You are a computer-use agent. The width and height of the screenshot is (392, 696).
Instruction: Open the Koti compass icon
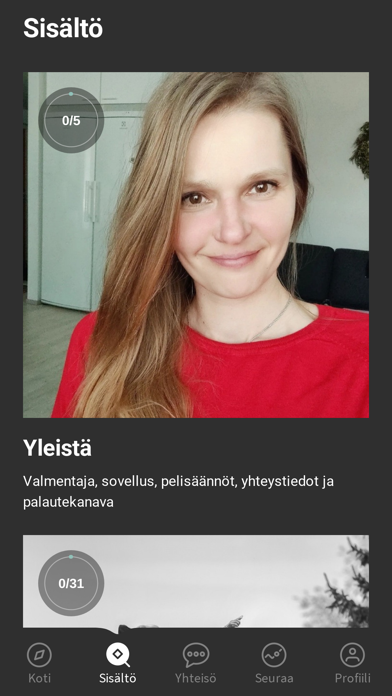click(x=39, y=655)
